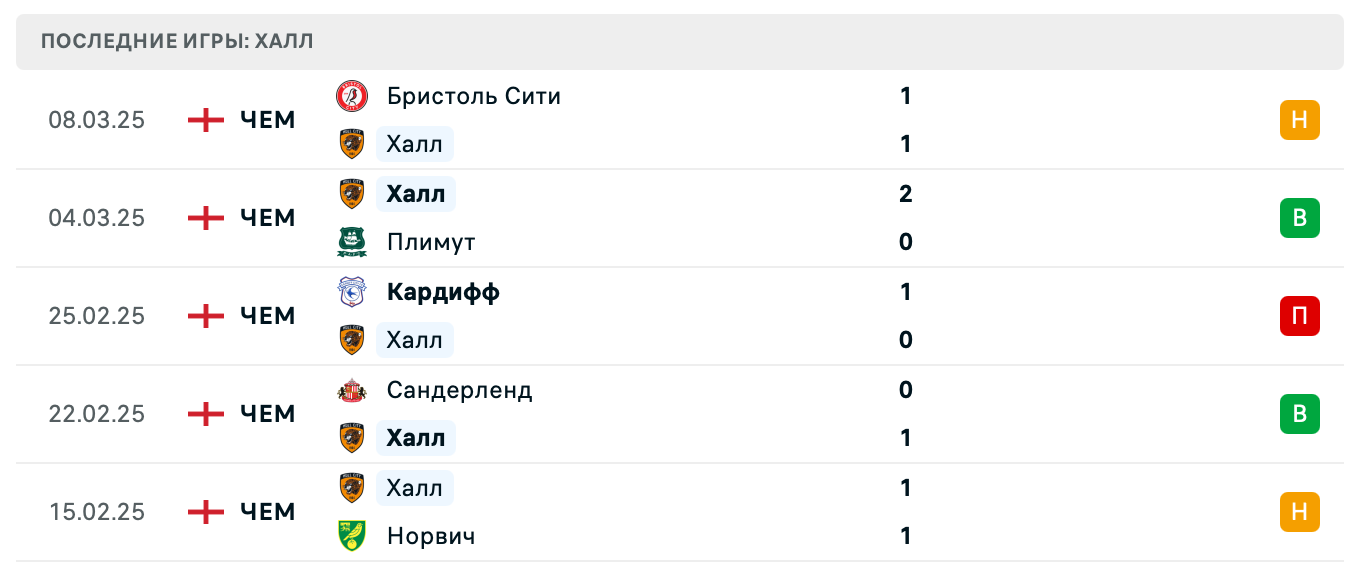Click the red П loss badge
Screen dimensions: 1360x574
click(1299, 316)
